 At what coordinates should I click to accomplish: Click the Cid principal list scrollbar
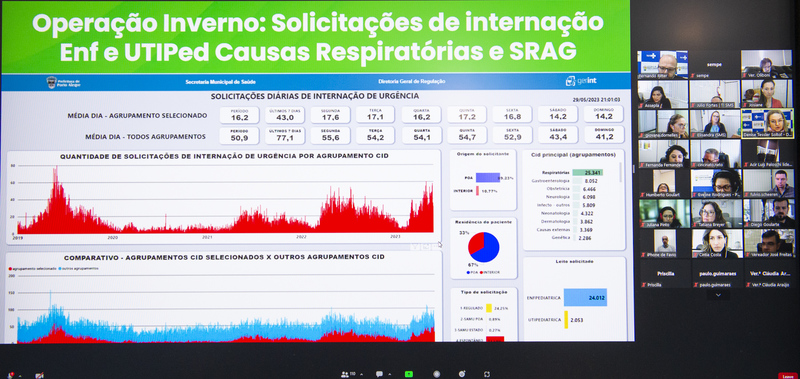620,173
